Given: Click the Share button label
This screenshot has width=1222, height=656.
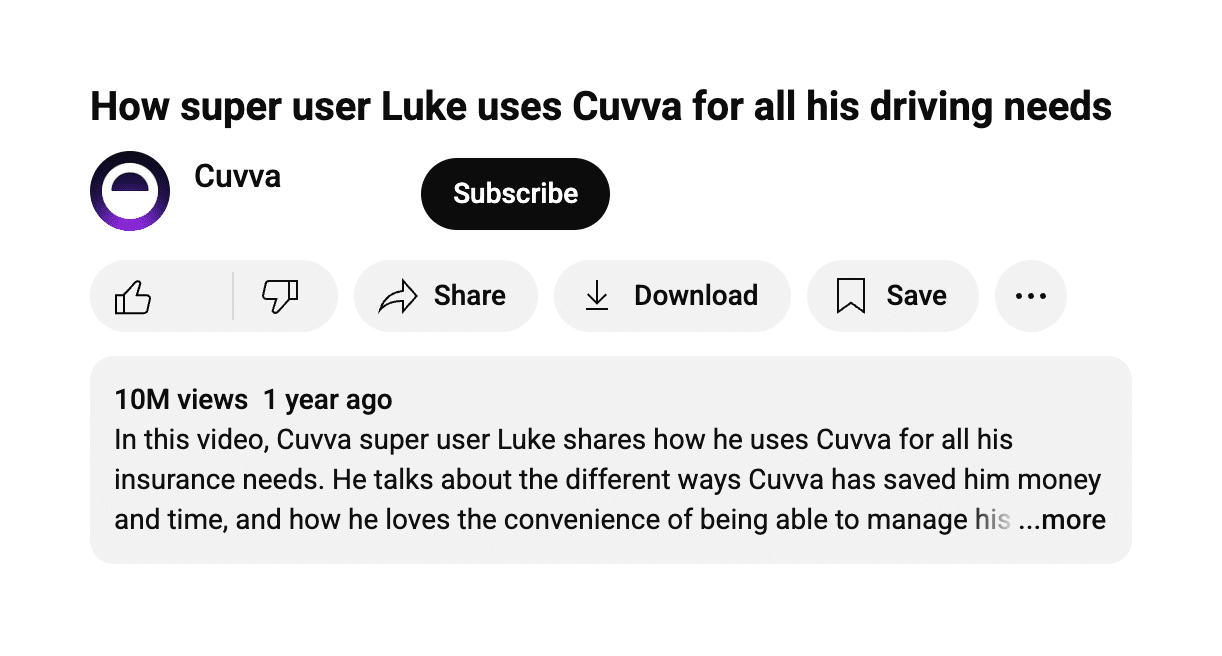Looking at the screenshot, I should point(470,296).
